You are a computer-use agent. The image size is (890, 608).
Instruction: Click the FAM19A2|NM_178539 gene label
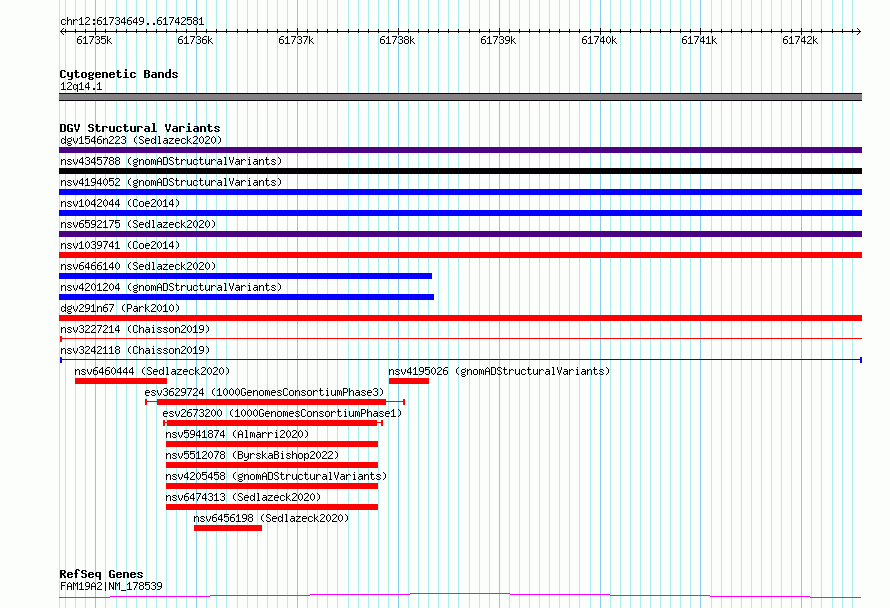[x=111, y=586]
